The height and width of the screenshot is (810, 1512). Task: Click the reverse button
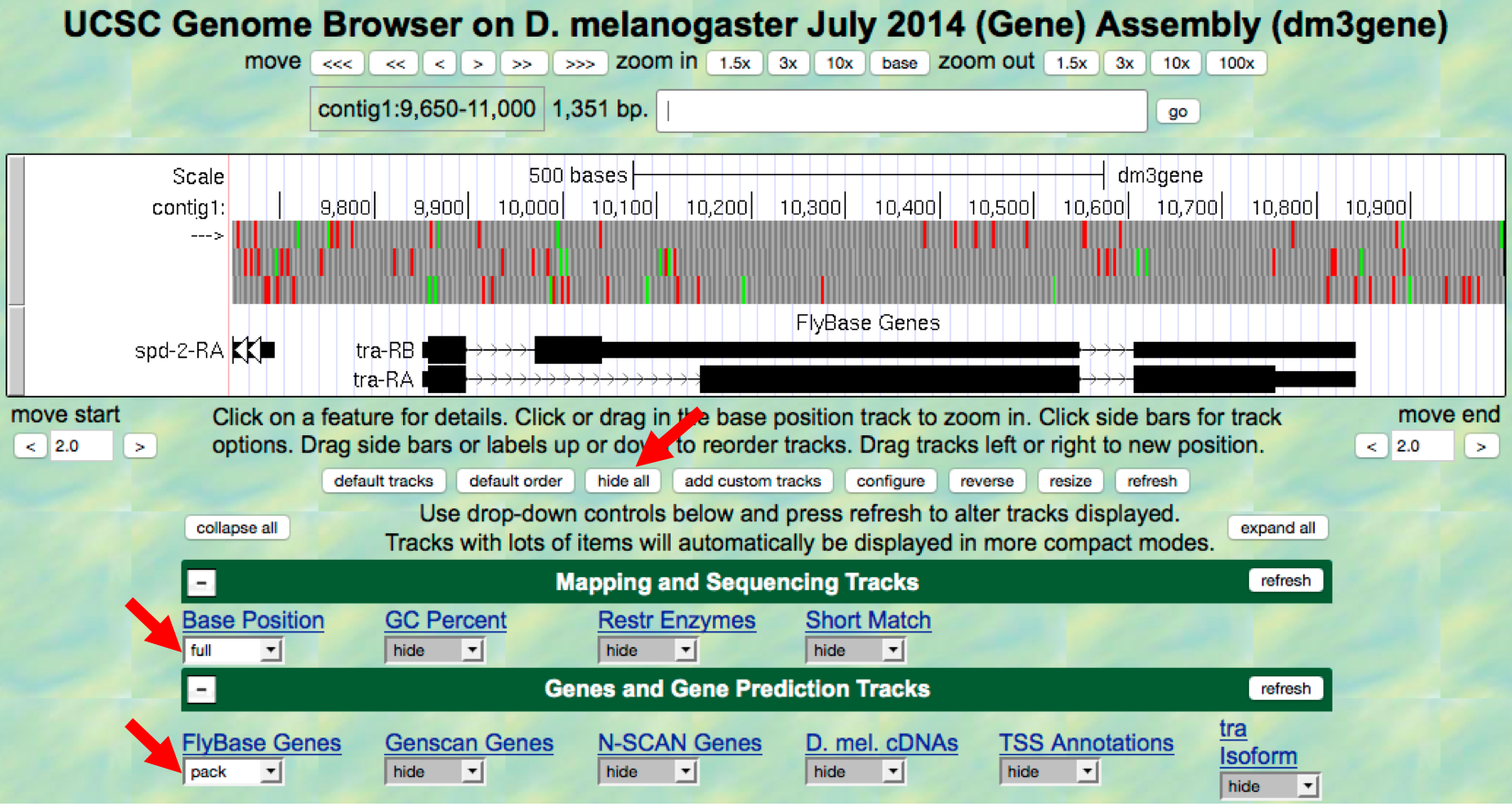(987, 481)
